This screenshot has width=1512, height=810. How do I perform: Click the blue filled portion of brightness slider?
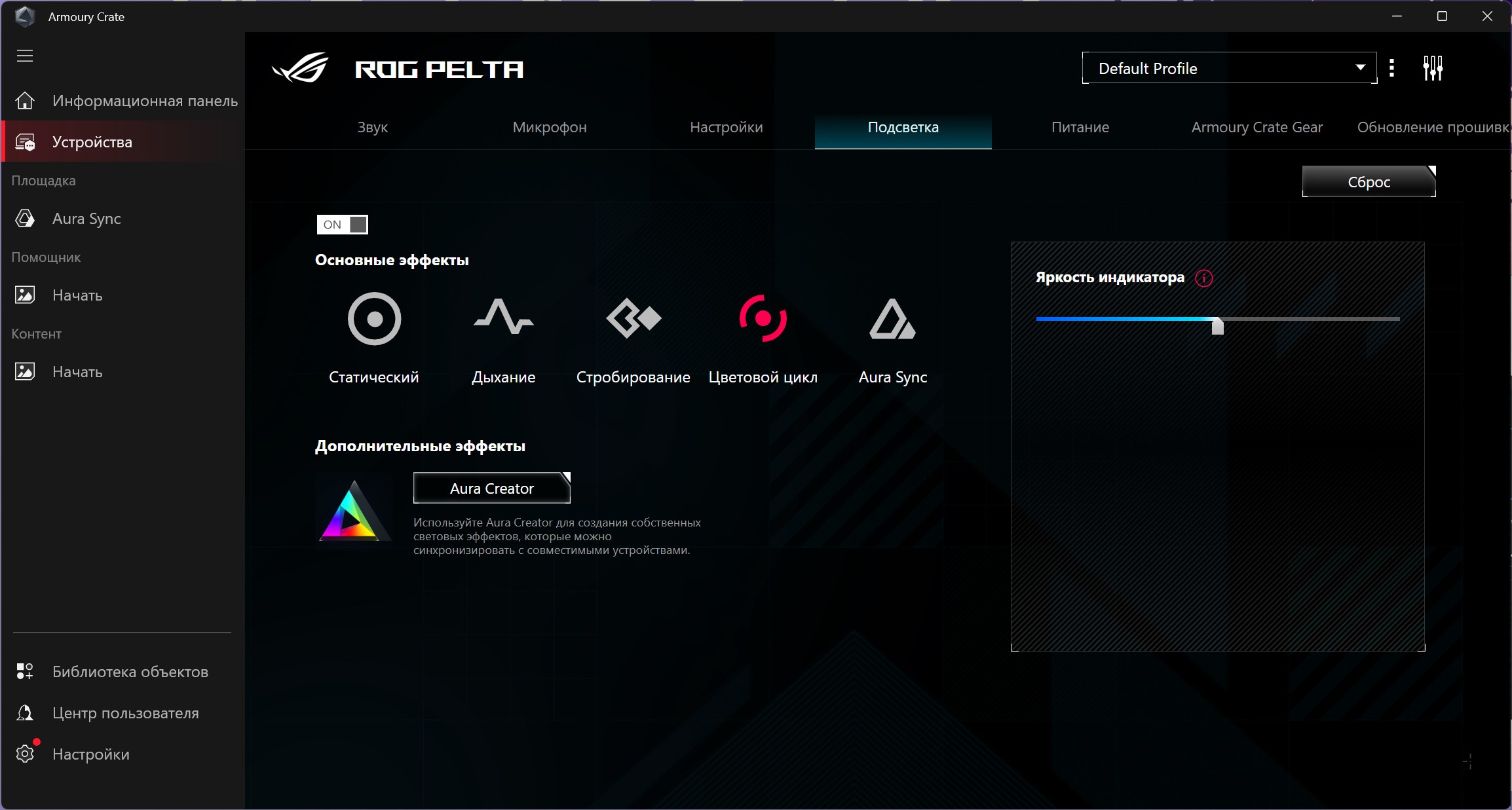1124,319
